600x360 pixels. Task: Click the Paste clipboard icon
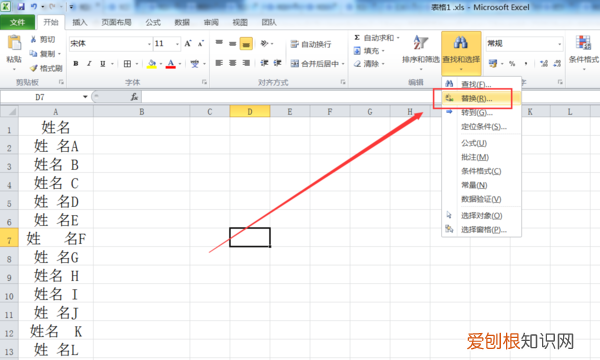[x=14, y=43]
